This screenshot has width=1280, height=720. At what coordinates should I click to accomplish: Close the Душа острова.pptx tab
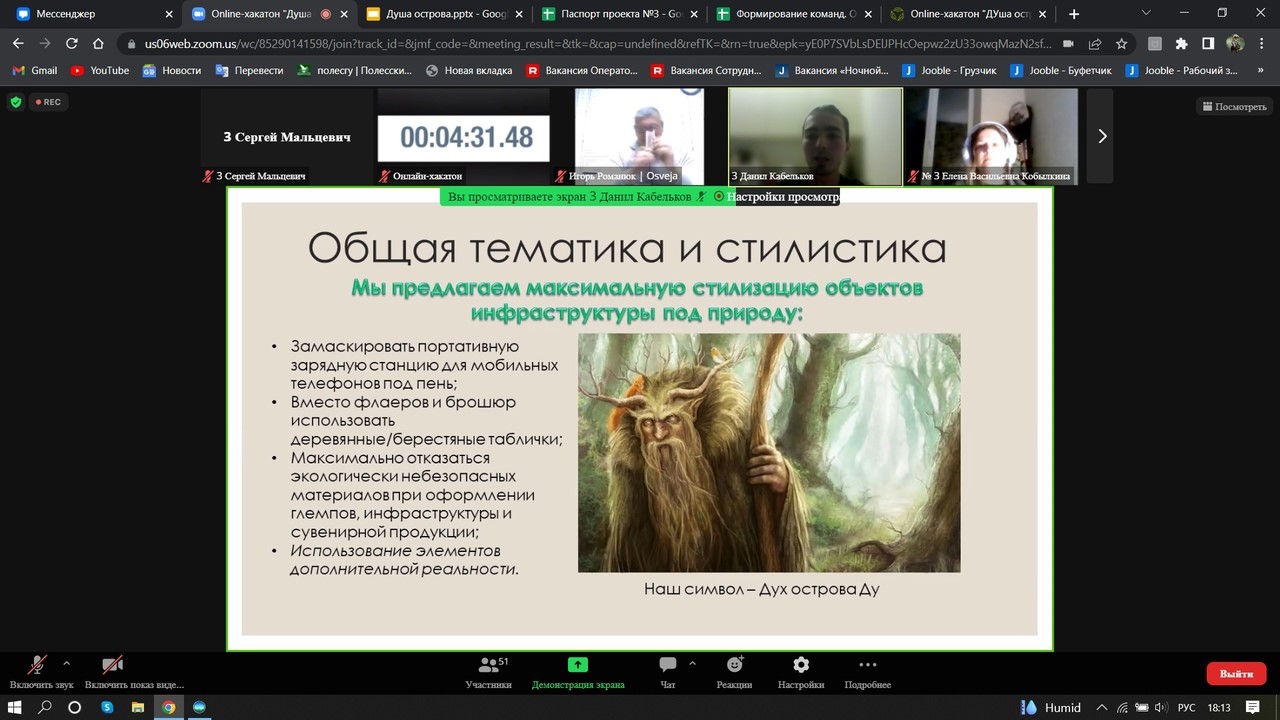[x=519, y=14]
